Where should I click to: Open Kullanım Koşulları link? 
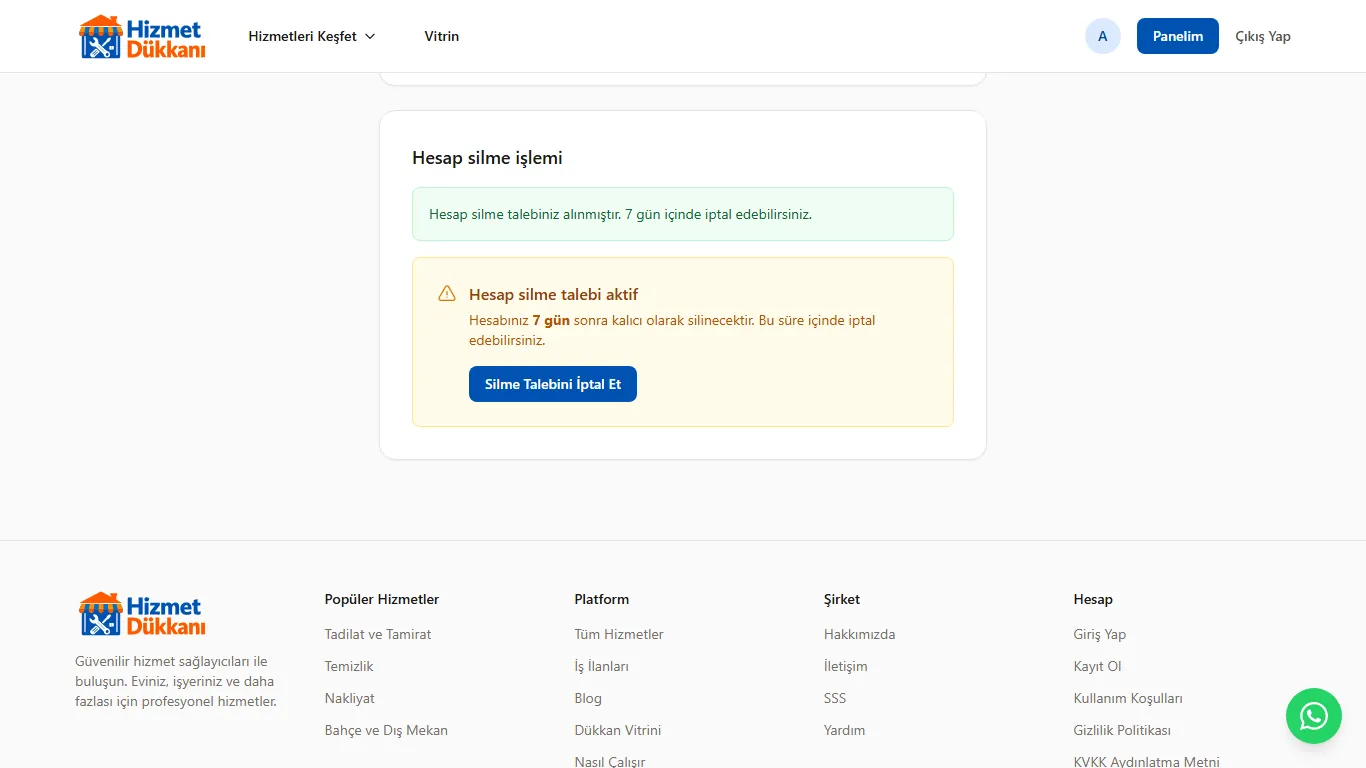pos(1128,698)
